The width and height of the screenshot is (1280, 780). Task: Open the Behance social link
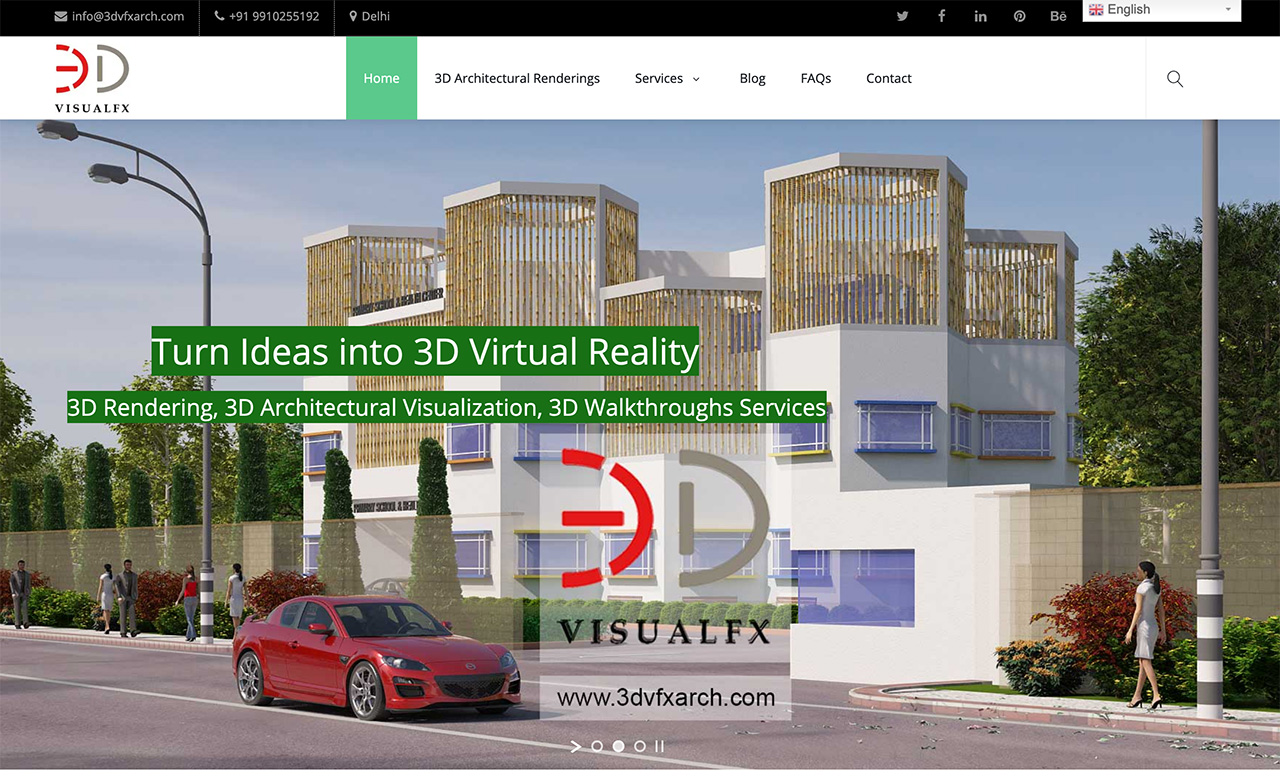tap(1058, 16)
